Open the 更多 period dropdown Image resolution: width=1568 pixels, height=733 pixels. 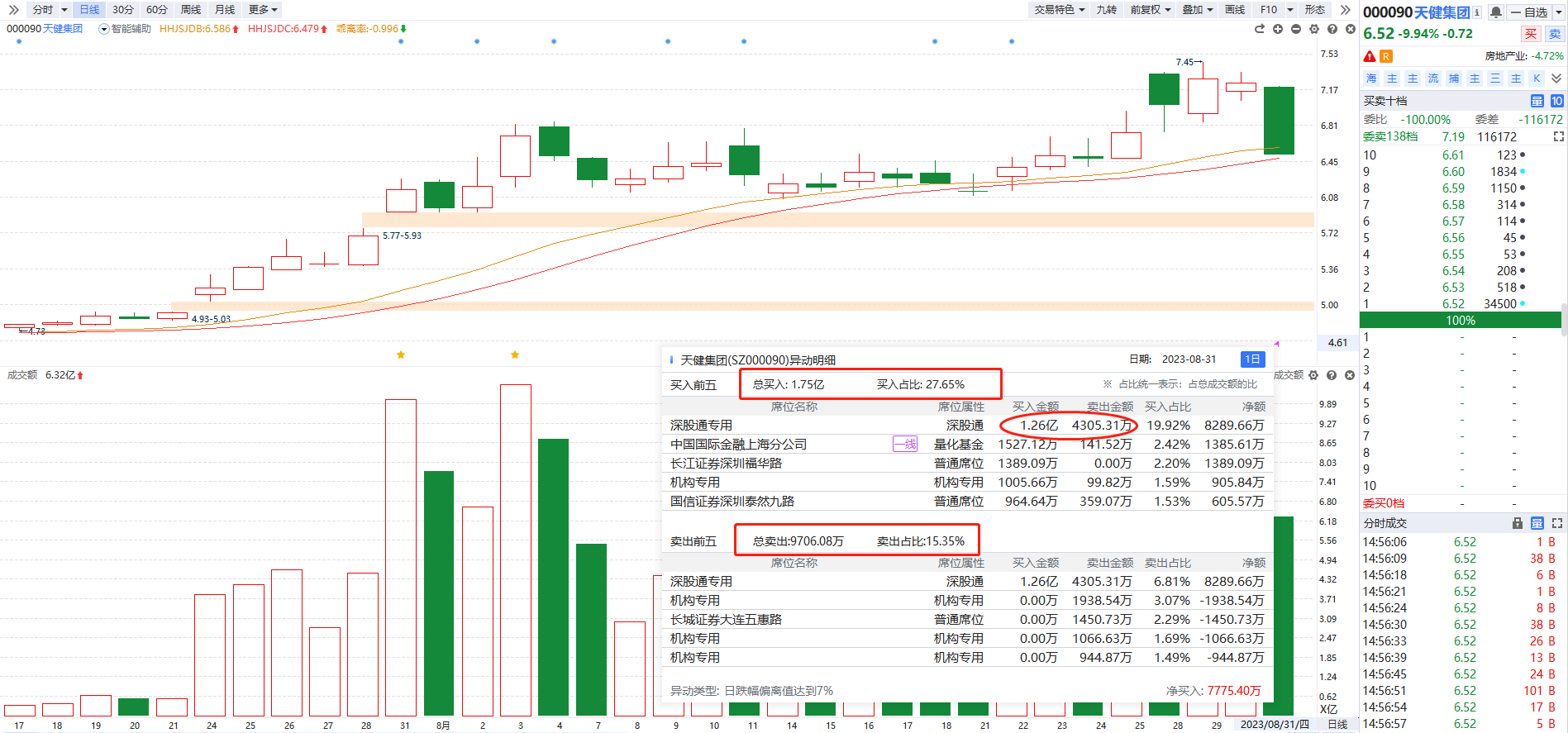pyautogui.click(x=263, y=10)
